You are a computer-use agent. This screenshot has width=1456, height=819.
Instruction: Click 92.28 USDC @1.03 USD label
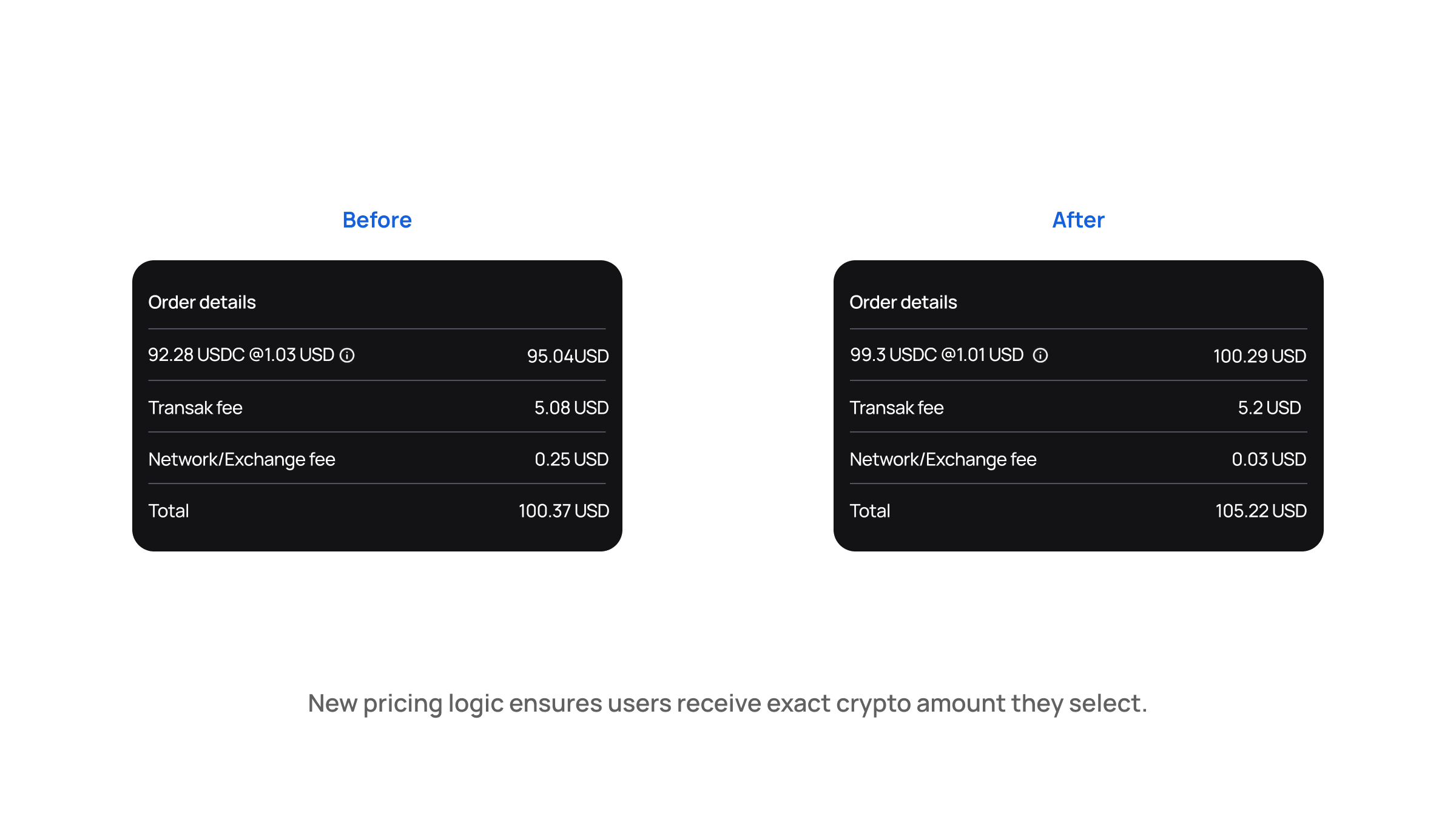(x=241, y=355)
